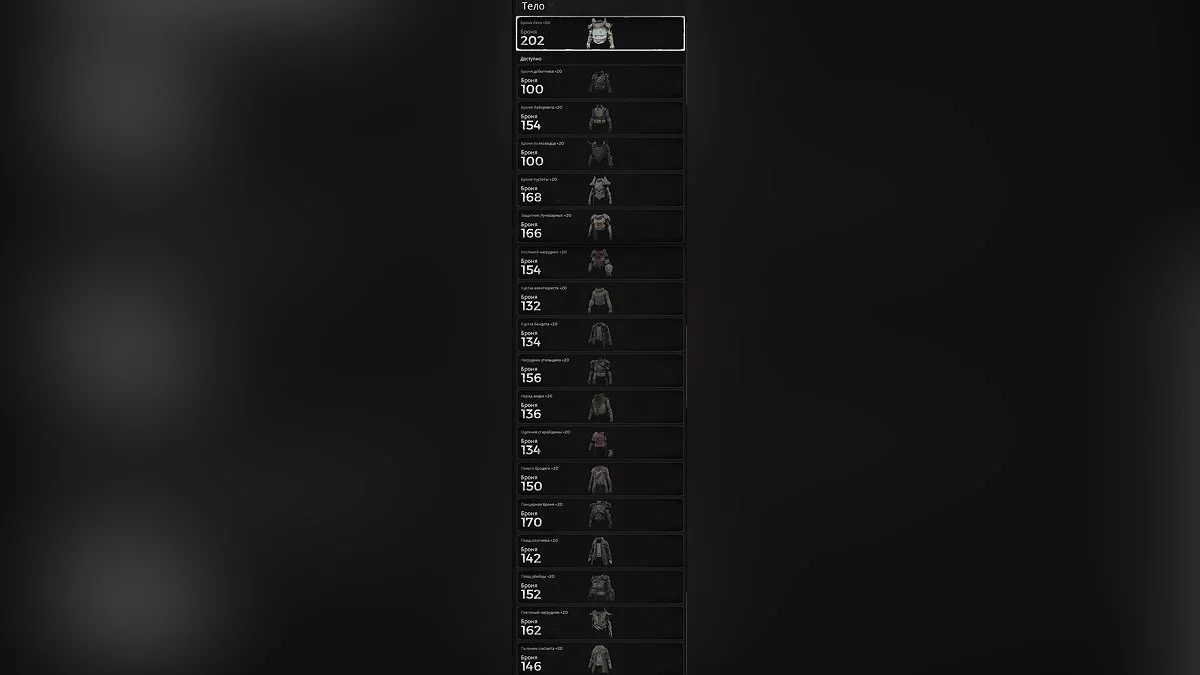Screen dimensions: 1200x675
Task: Click the Доступно list label
Action: 530,59
